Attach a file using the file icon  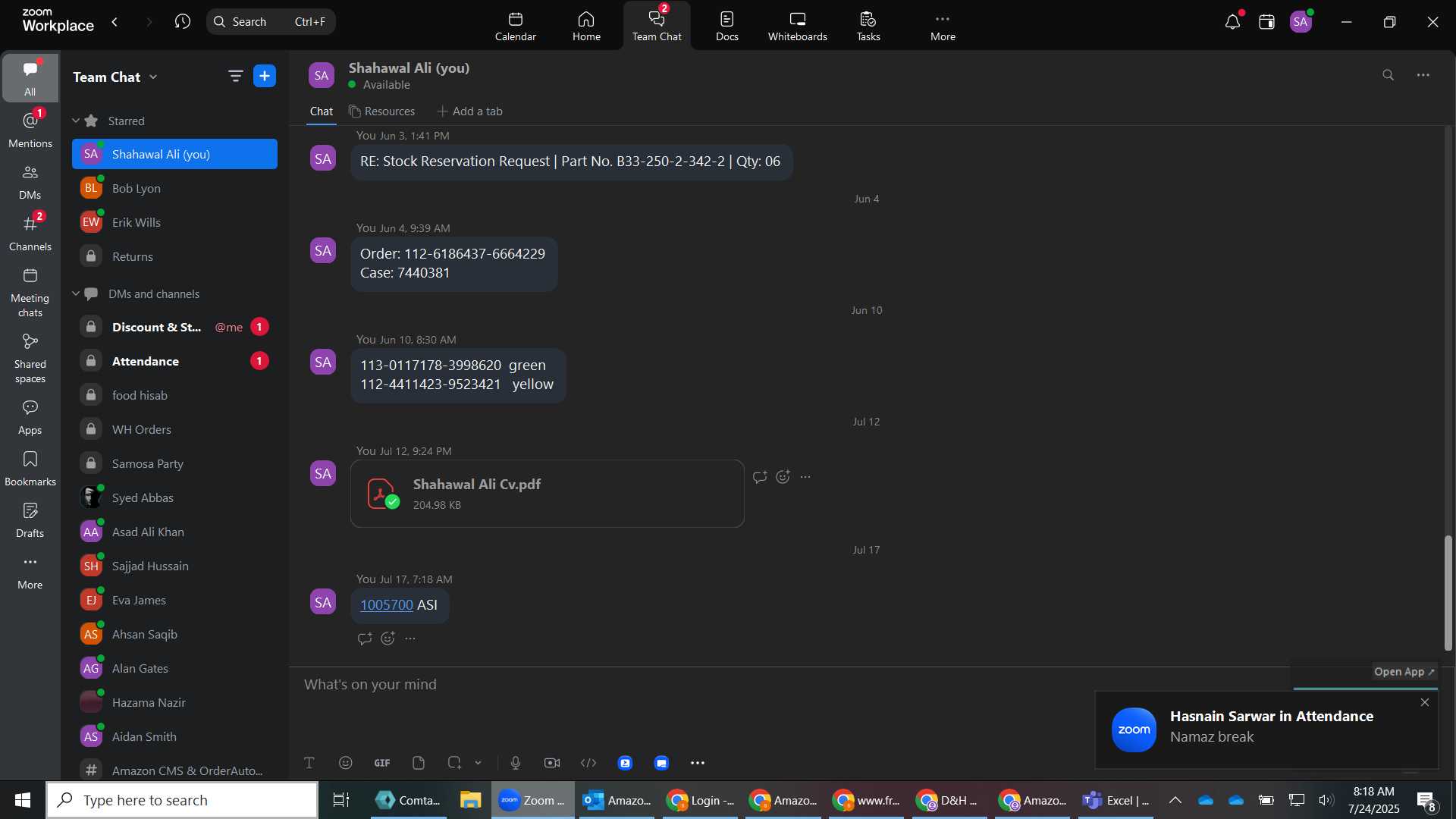(x=419, y=763)
